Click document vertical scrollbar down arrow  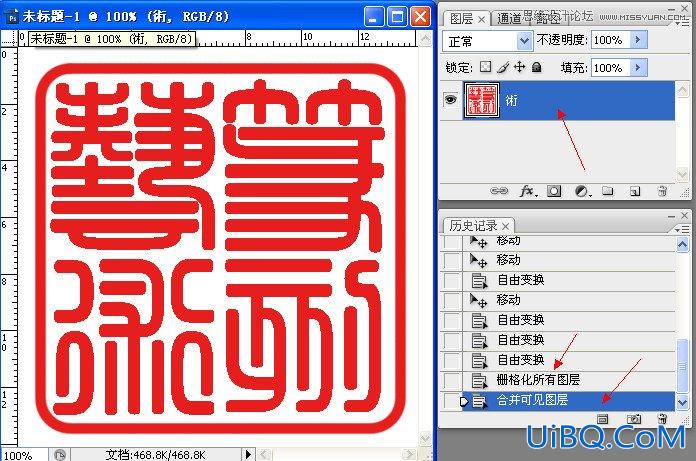tap(425, 439)
